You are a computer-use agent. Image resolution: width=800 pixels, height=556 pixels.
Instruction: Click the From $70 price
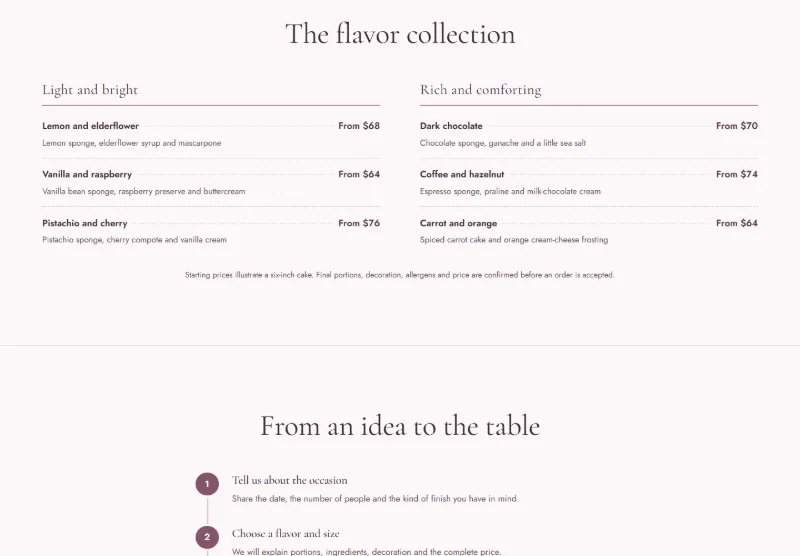coord(737,126)
